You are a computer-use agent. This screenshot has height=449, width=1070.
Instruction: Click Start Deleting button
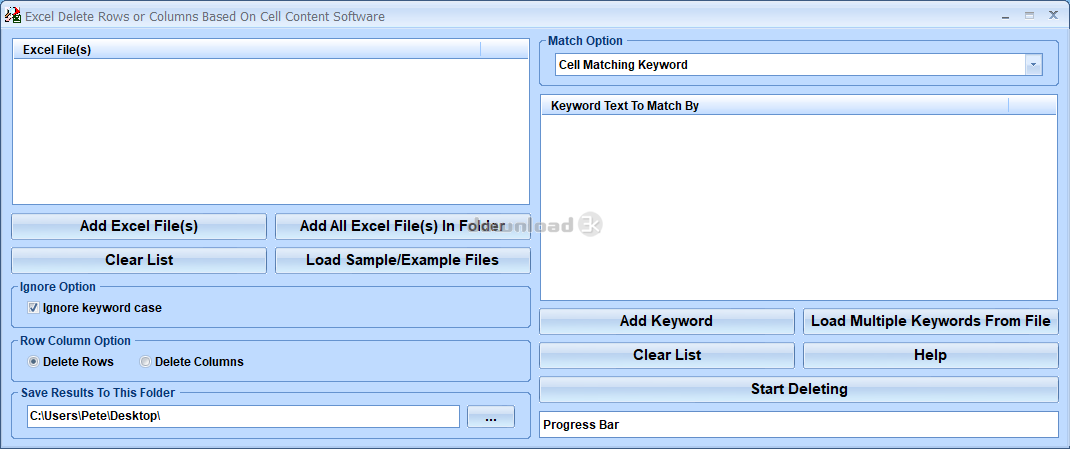click(799, 390)
